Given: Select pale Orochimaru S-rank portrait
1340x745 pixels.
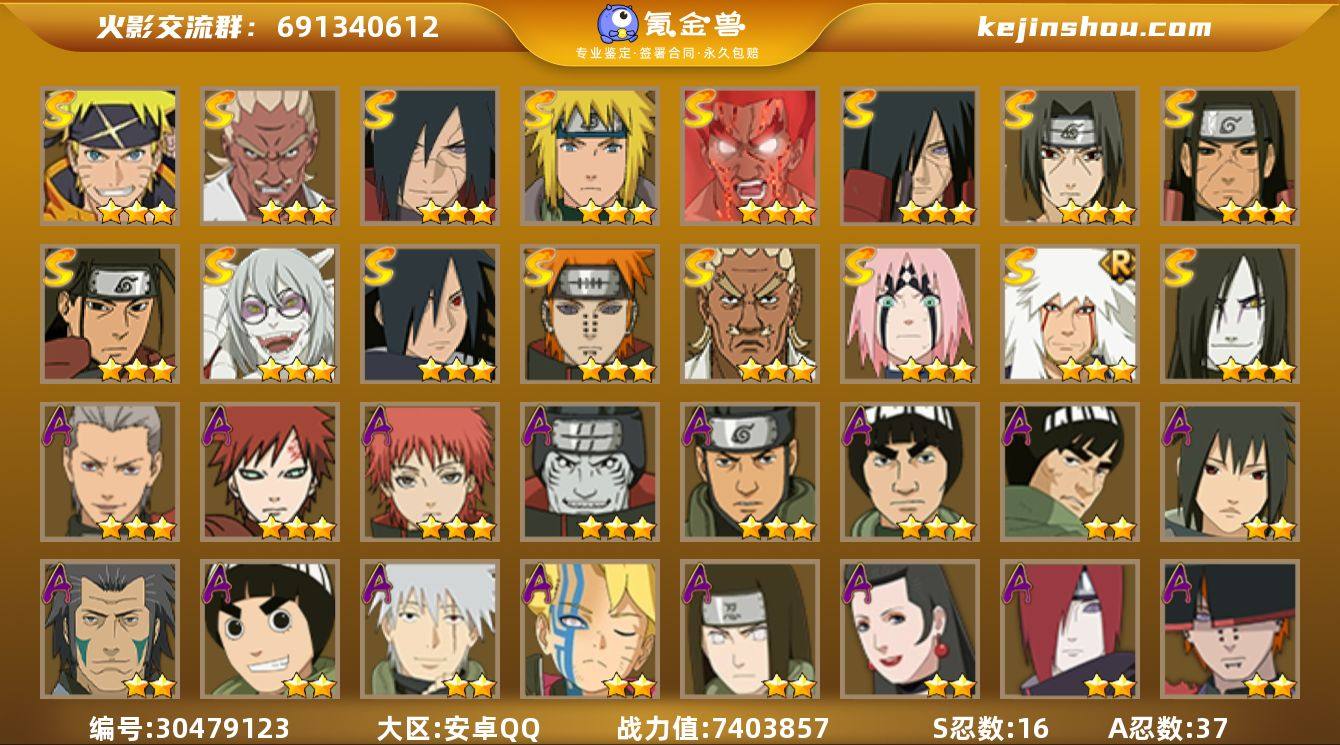Looking at the screenshot, I should pyautogui.click(x=1230, y=314).
